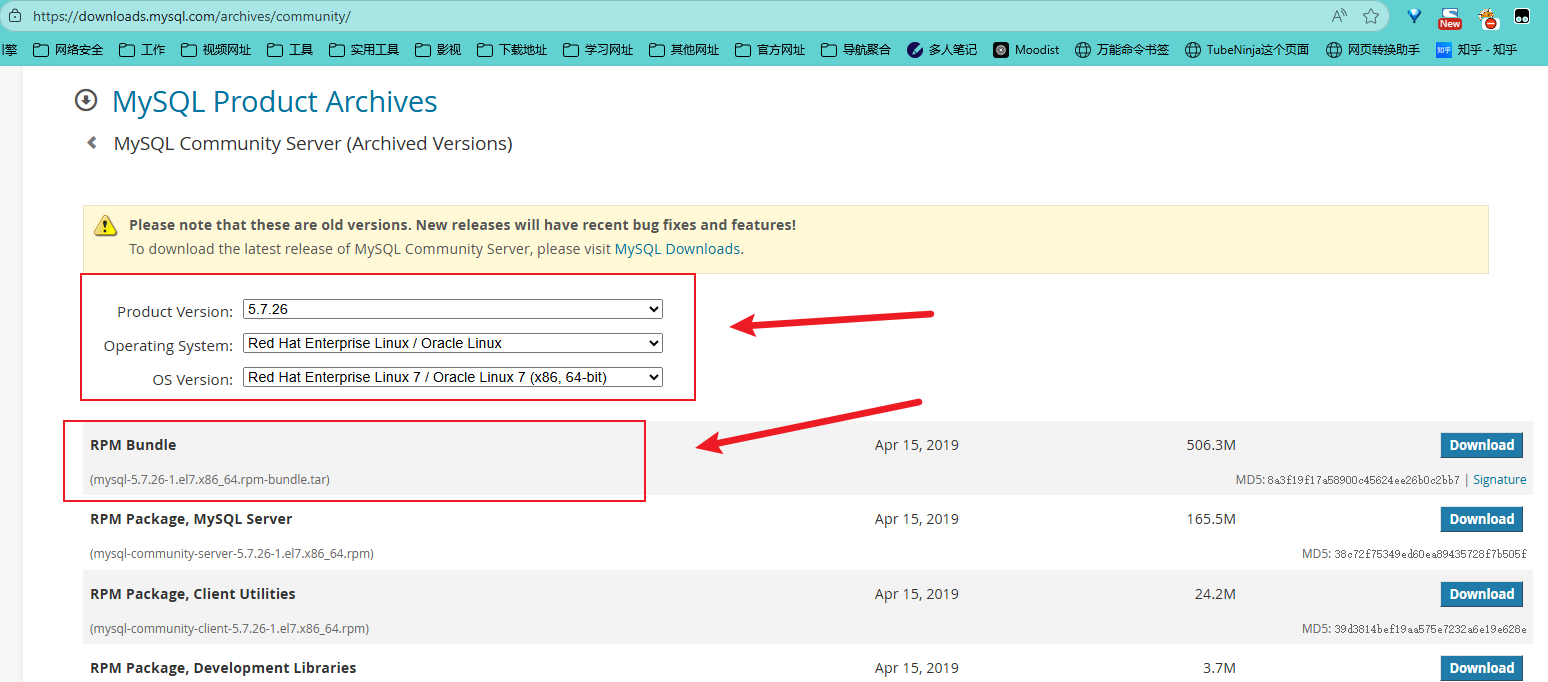Open the blocked extension with red minus badge

pos(1488,17)
